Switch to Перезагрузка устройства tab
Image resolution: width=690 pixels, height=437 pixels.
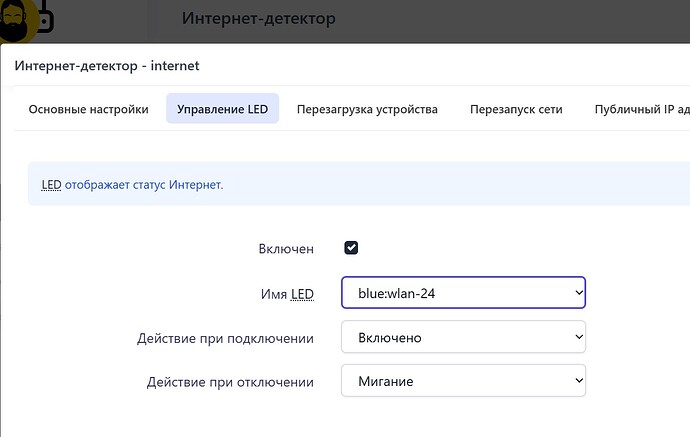367,109
